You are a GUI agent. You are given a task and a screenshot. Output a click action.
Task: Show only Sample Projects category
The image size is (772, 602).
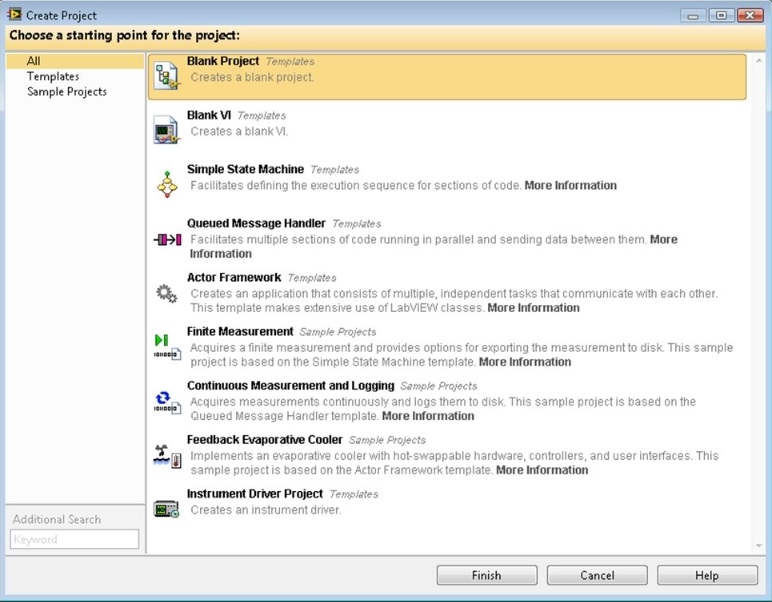[67, 91]
